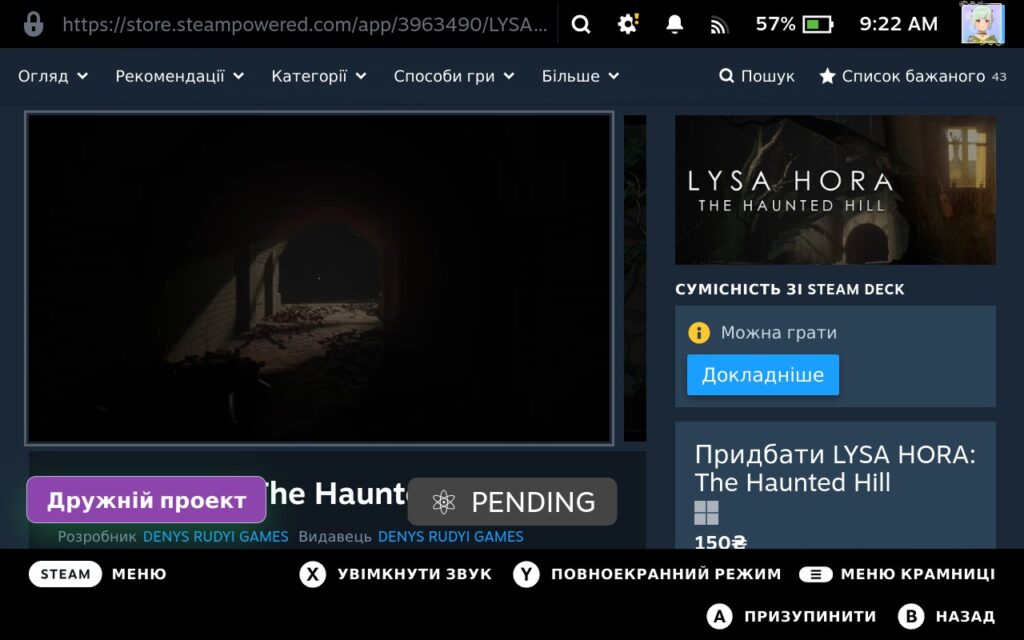Viewport: 1024px width, 640px height.
Task: Open the LYSA HORA header capsule image
Action: [835, 190]
